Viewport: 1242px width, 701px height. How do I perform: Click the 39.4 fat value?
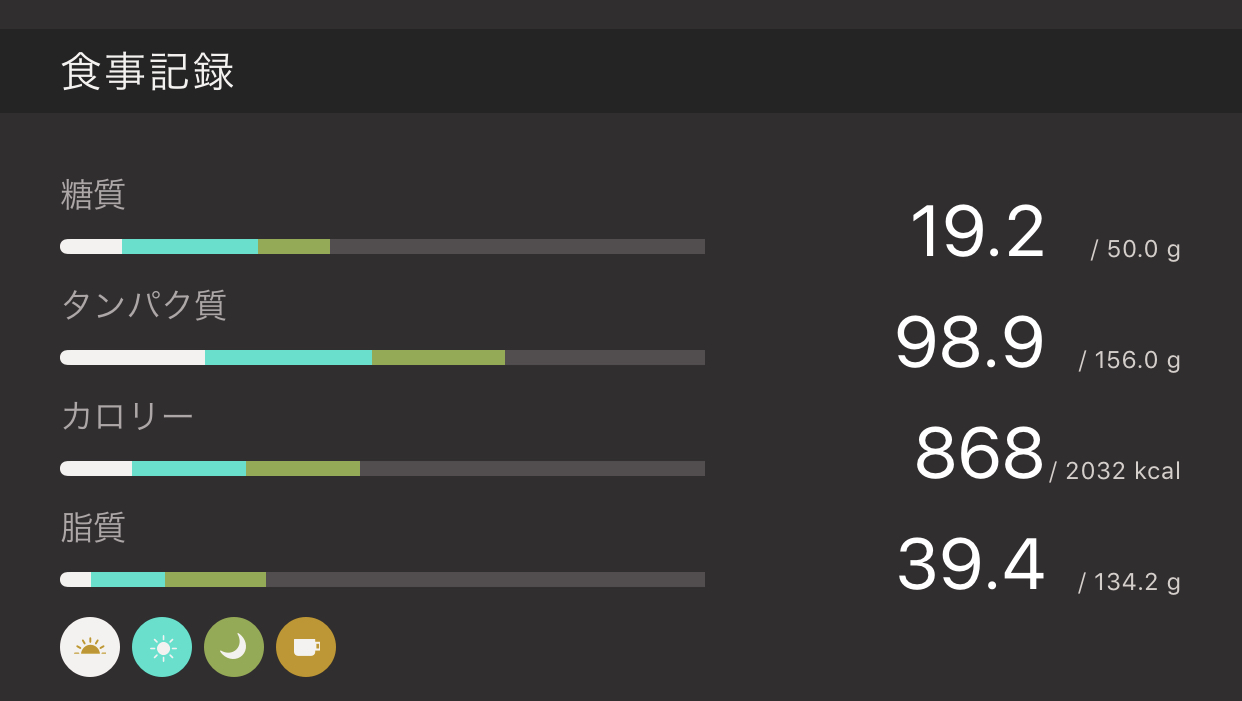click(x=970, y=566)
